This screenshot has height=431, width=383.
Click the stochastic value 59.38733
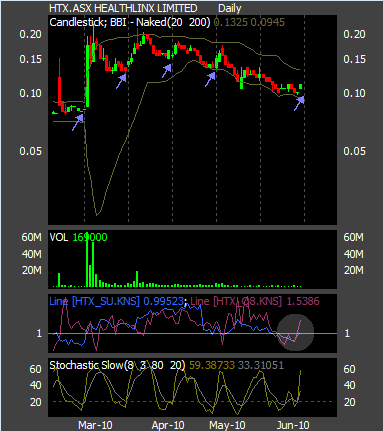coord(212,365)
